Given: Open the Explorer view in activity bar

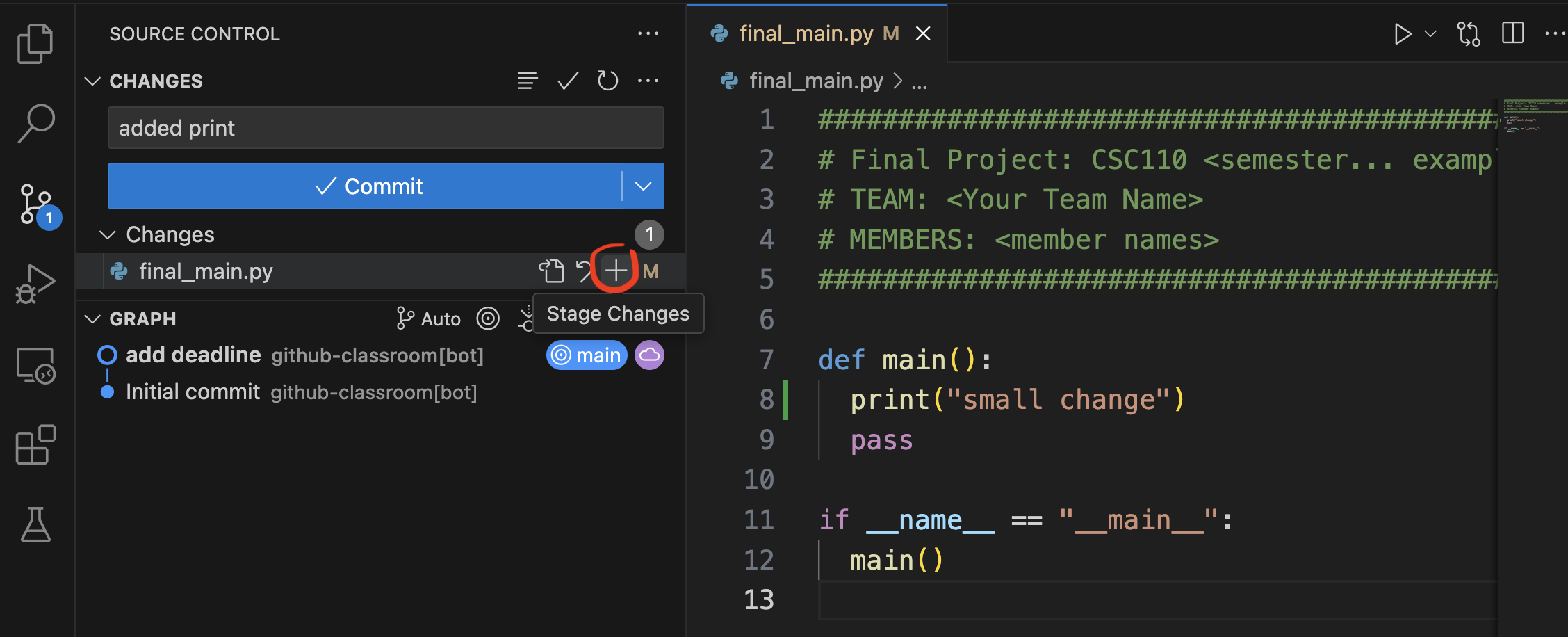Looking at the screenshot, I should (x=35, y=44).
